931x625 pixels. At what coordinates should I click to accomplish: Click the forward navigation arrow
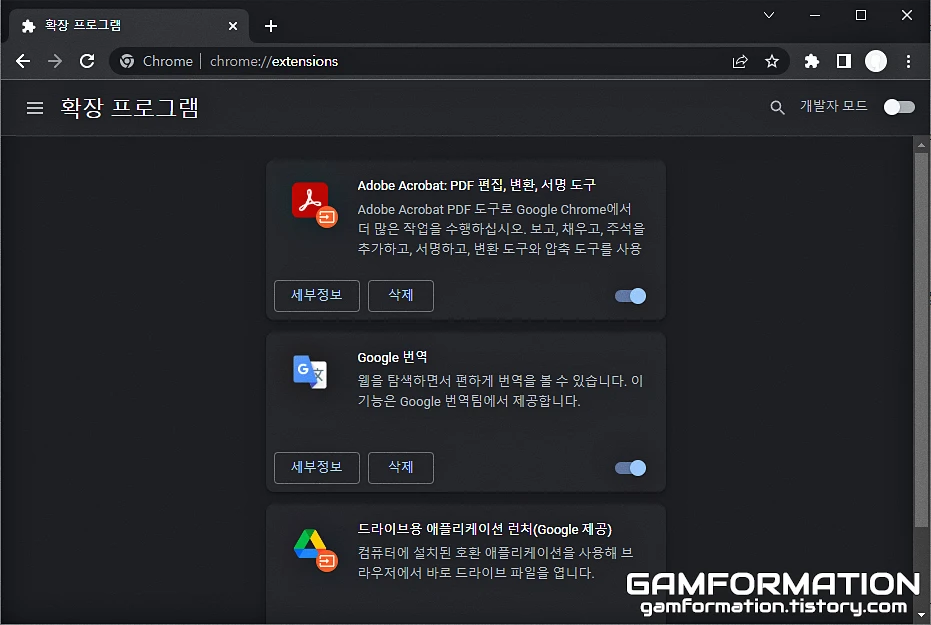(55, 61)
